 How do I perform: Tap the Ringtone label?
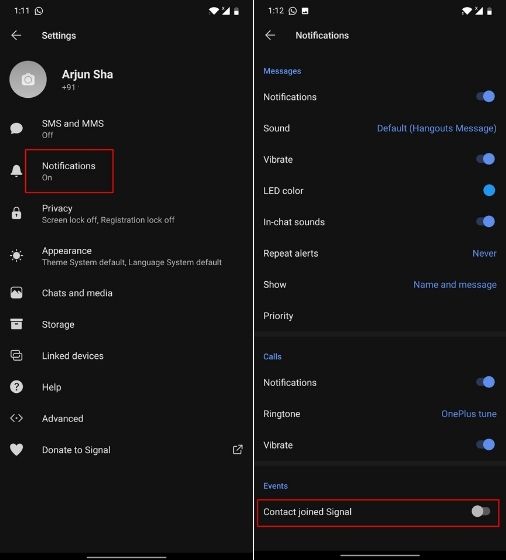pos(282,414)
